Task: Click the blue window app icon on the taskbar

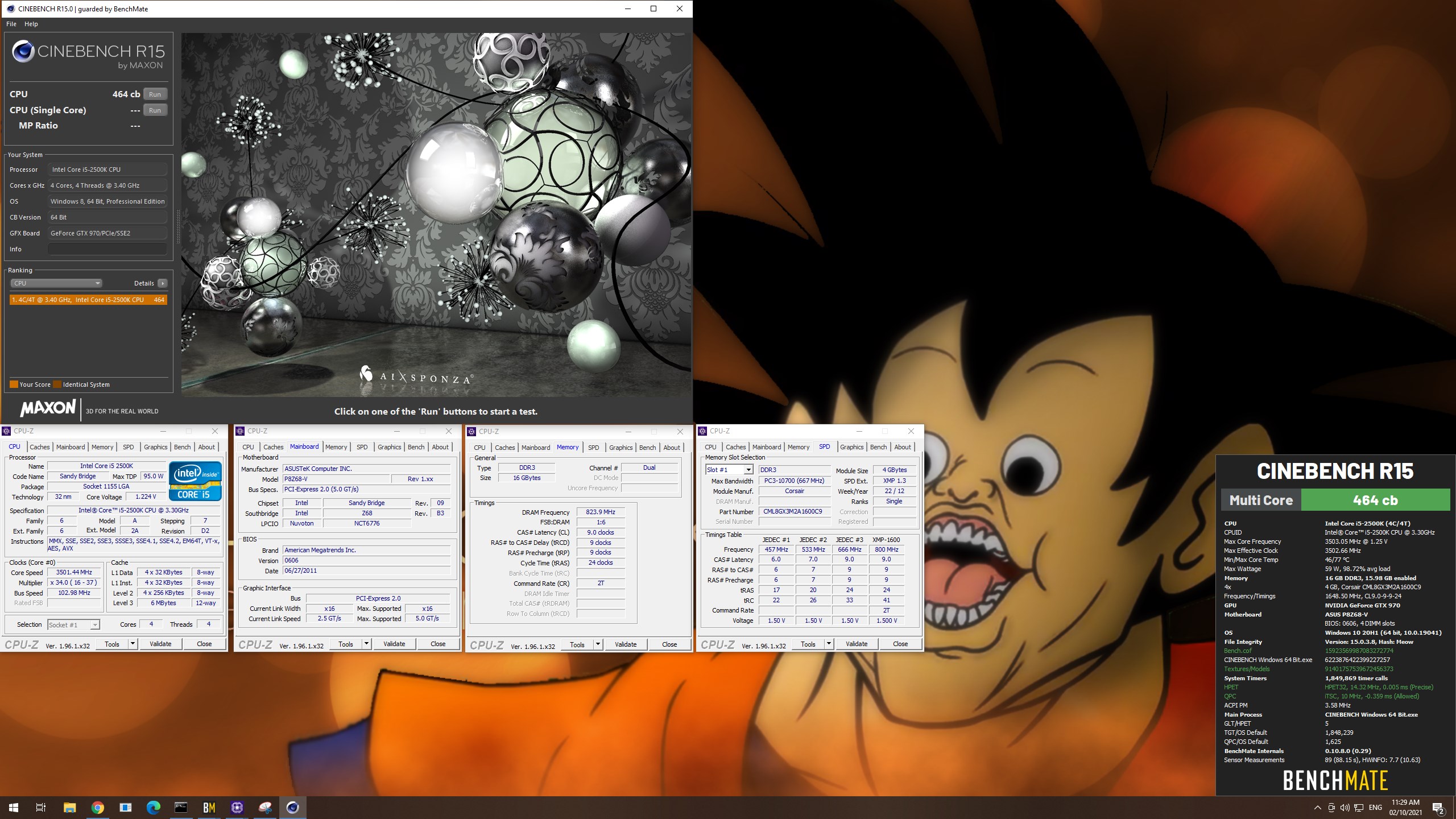Action: (x=126, y=808)
